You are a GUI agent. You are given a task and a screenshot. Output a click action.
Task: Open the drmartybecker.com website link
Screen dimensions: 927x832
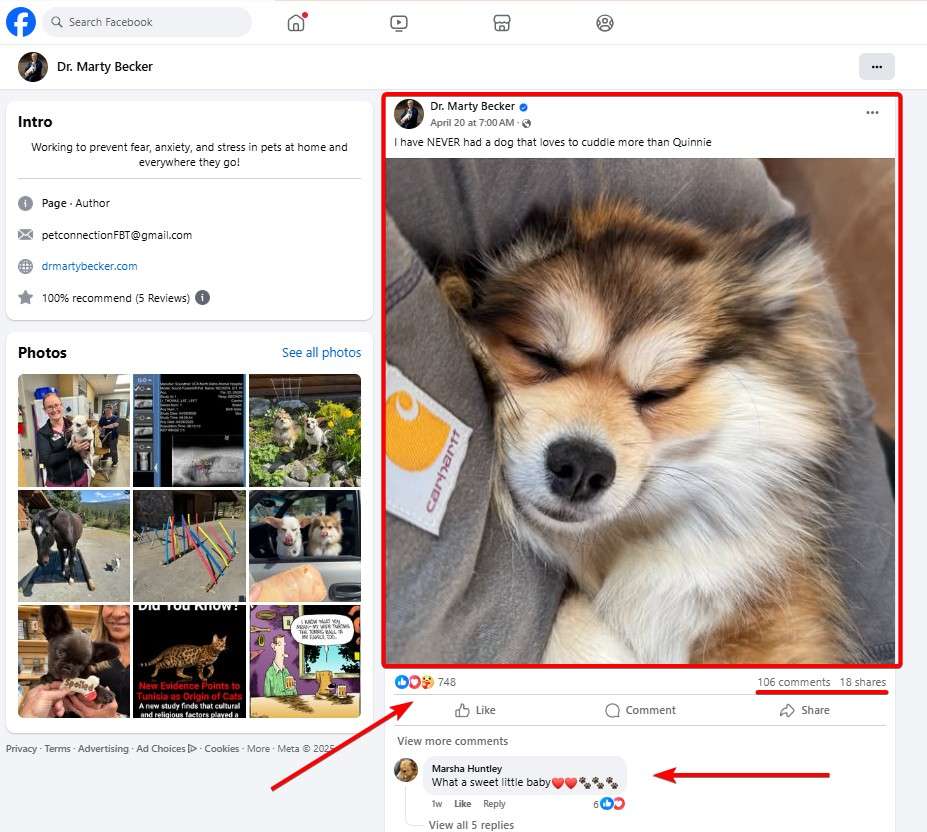click(89, 265)
